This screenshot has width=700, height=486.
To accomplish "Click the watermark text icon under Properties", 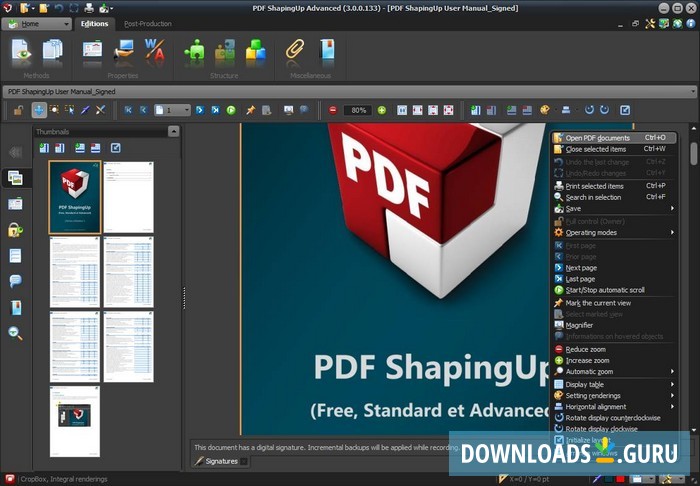I will pos(155,50).
